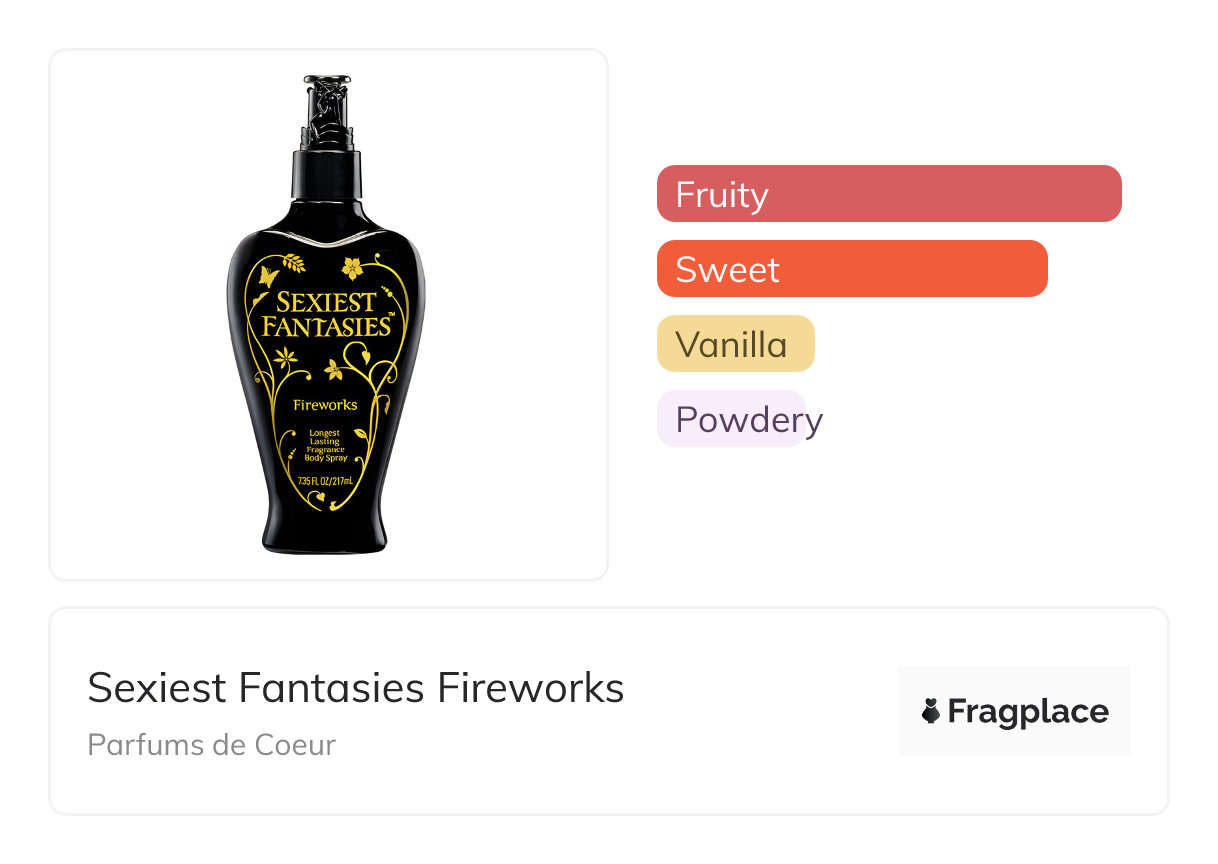Viewport: 1218px width, 864px height.
Task: Click the golden butterfly on the bottle
Action: (268, 275)
